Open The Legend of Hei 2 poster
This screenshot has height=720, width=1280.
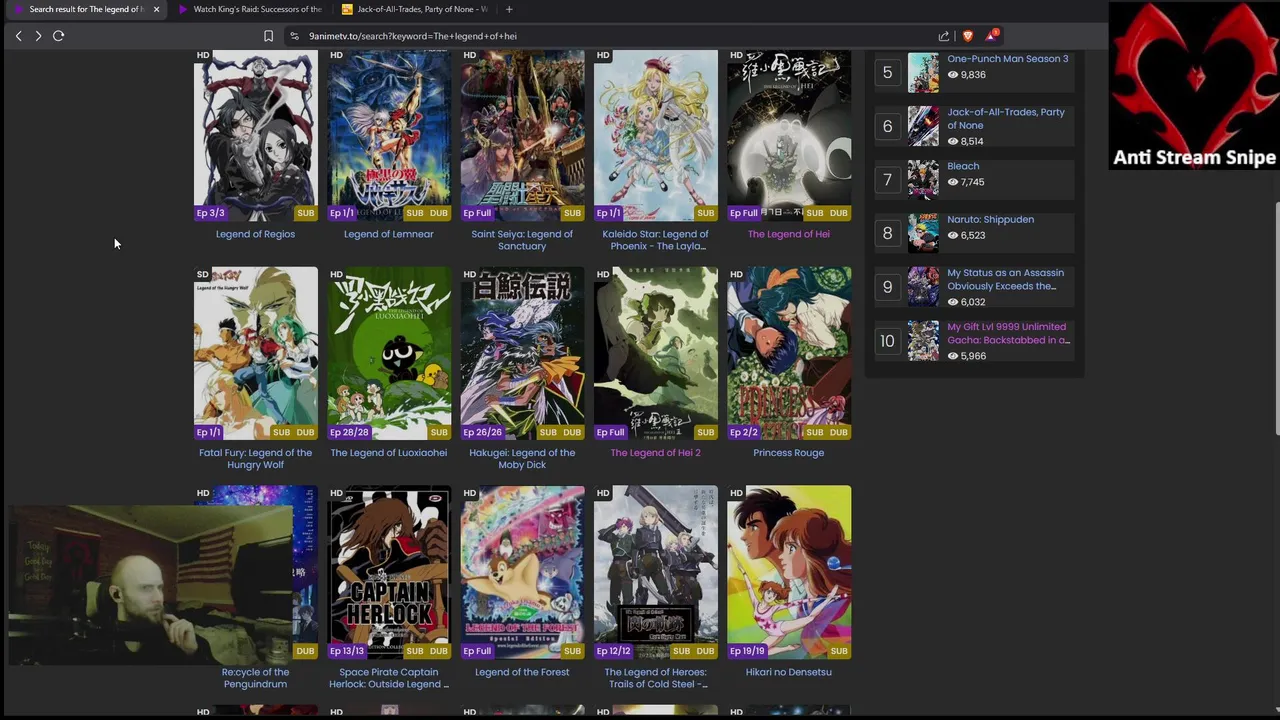click(656, 353)
